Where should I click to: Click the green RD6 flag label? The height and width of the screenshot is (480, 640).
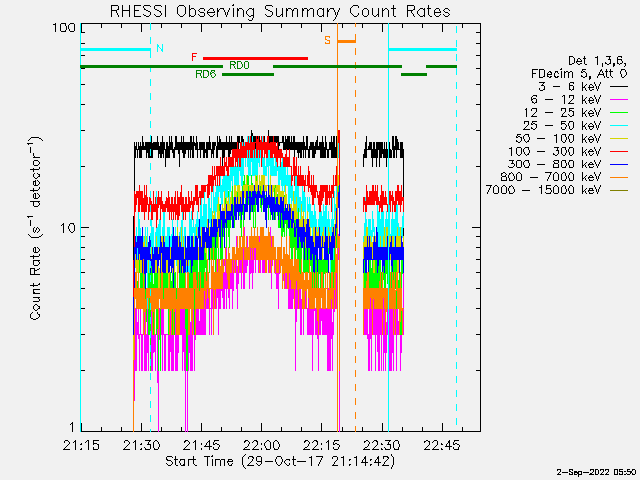pyautogui.click(x=206, y=74)
